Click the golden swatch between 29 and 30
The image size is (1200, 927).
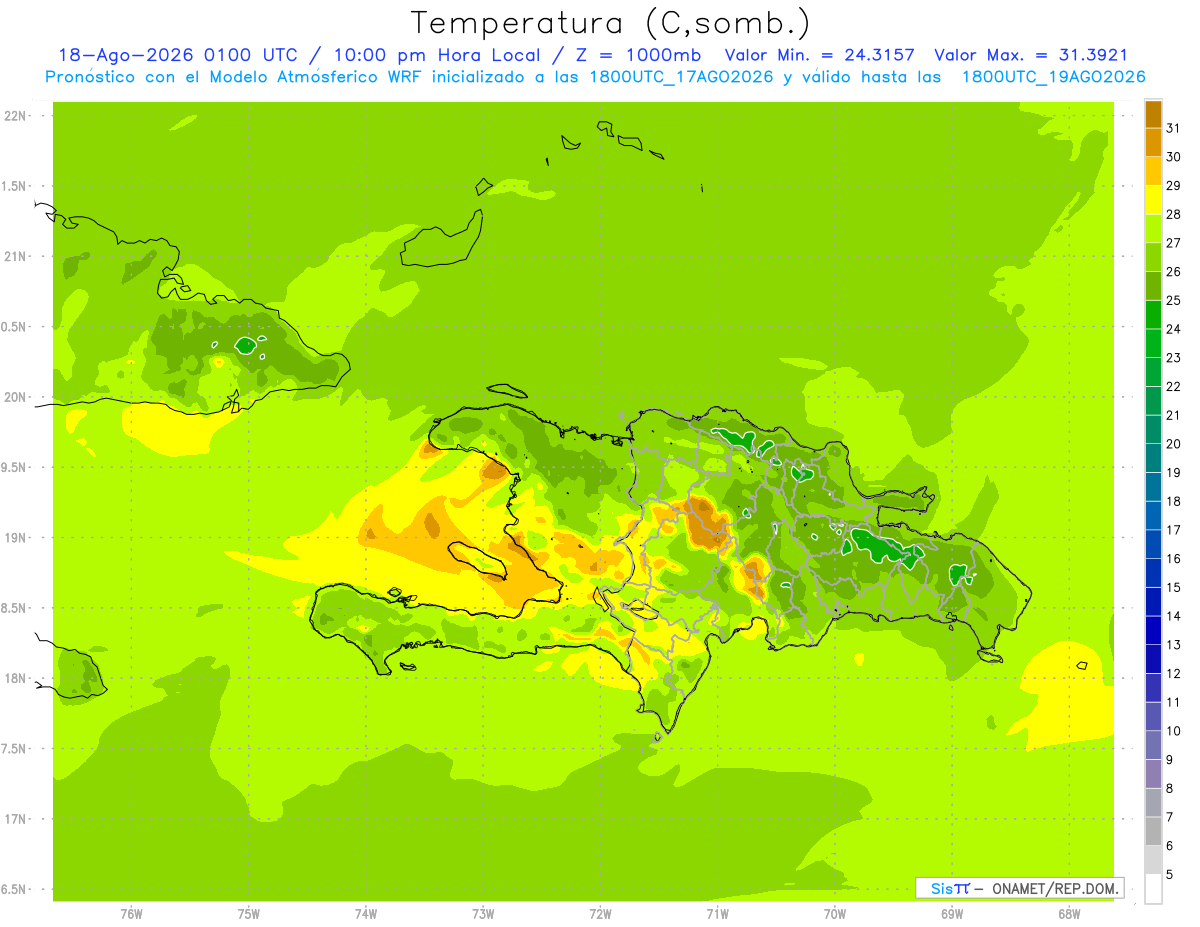coord(1153,171)
